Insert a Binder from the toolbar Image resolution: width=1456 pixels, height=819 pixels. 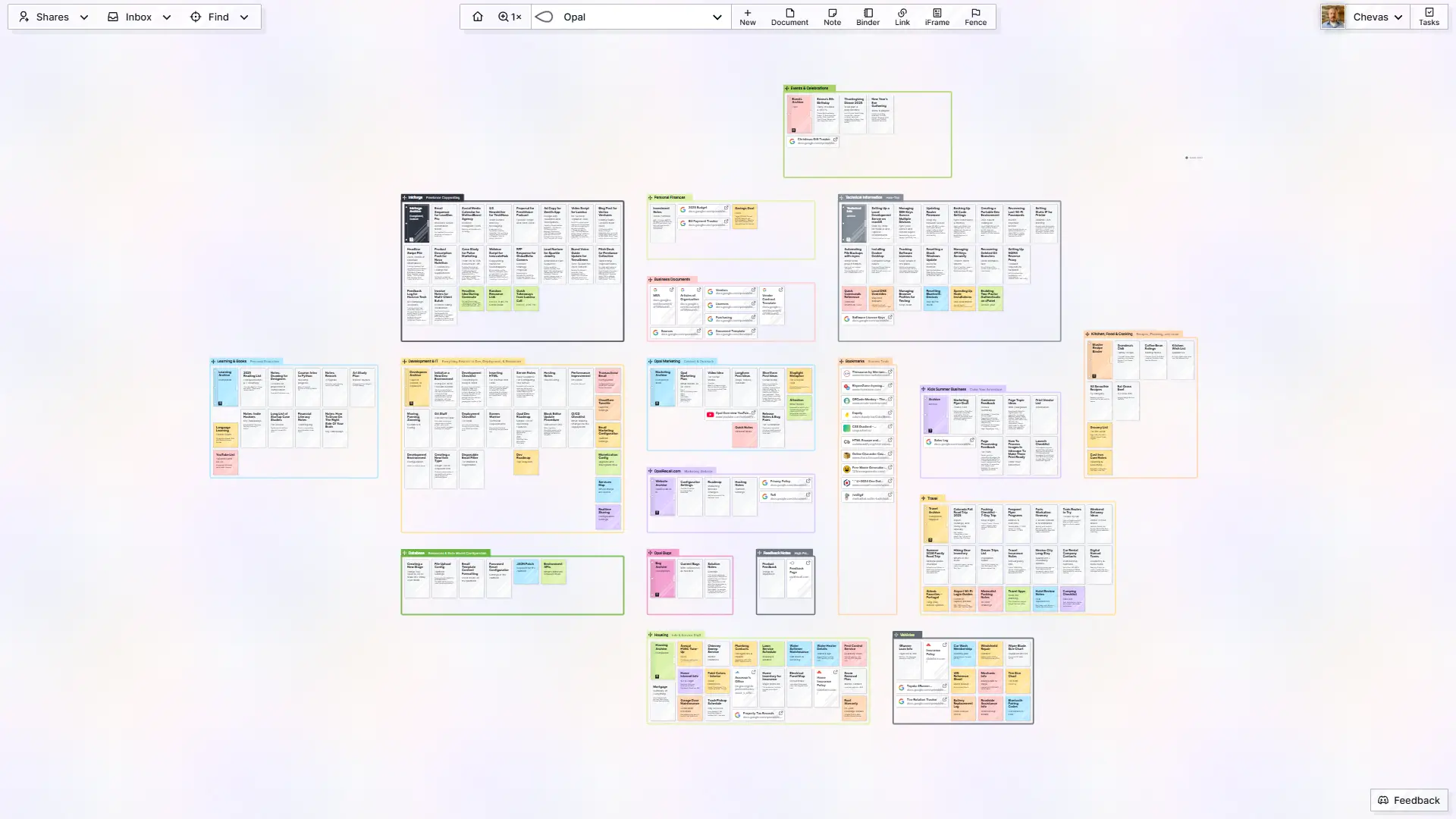click(868, 17)
